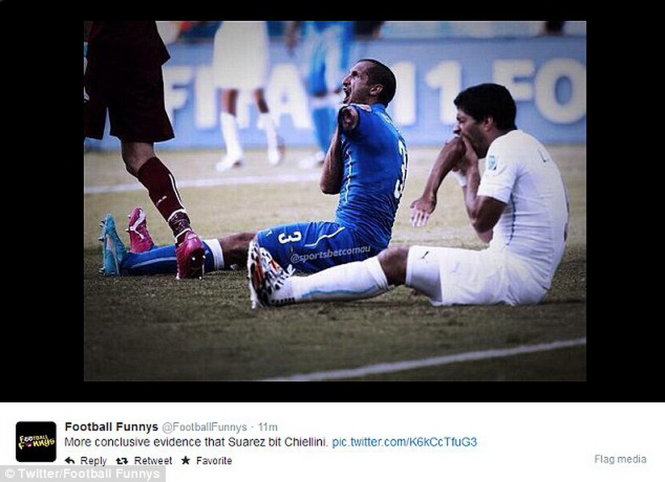Click the Favorite star icon
The image size is (665, 482).
coord(185,460)
